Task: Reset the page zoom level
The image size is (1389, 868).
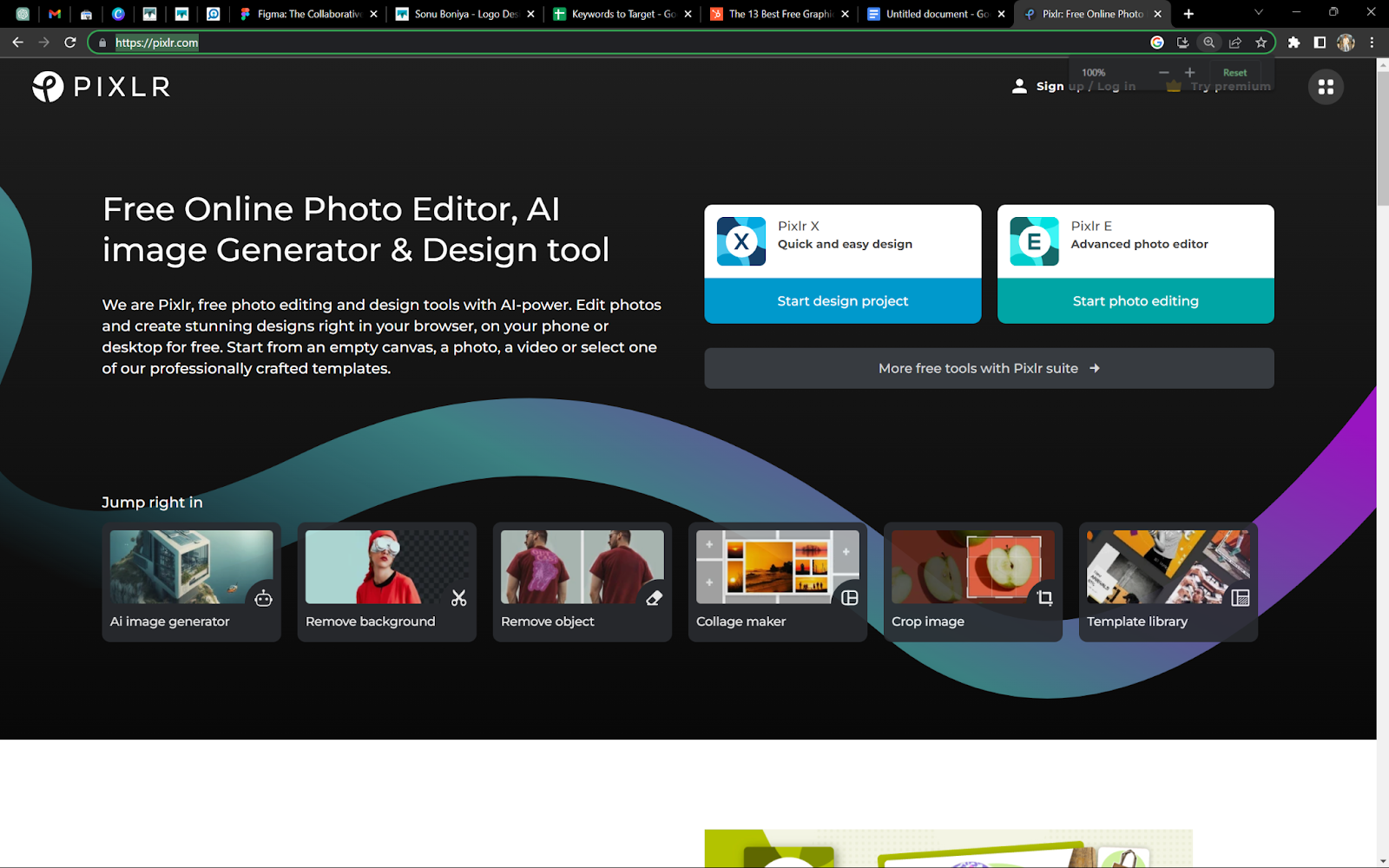Action: [1234, 73]
